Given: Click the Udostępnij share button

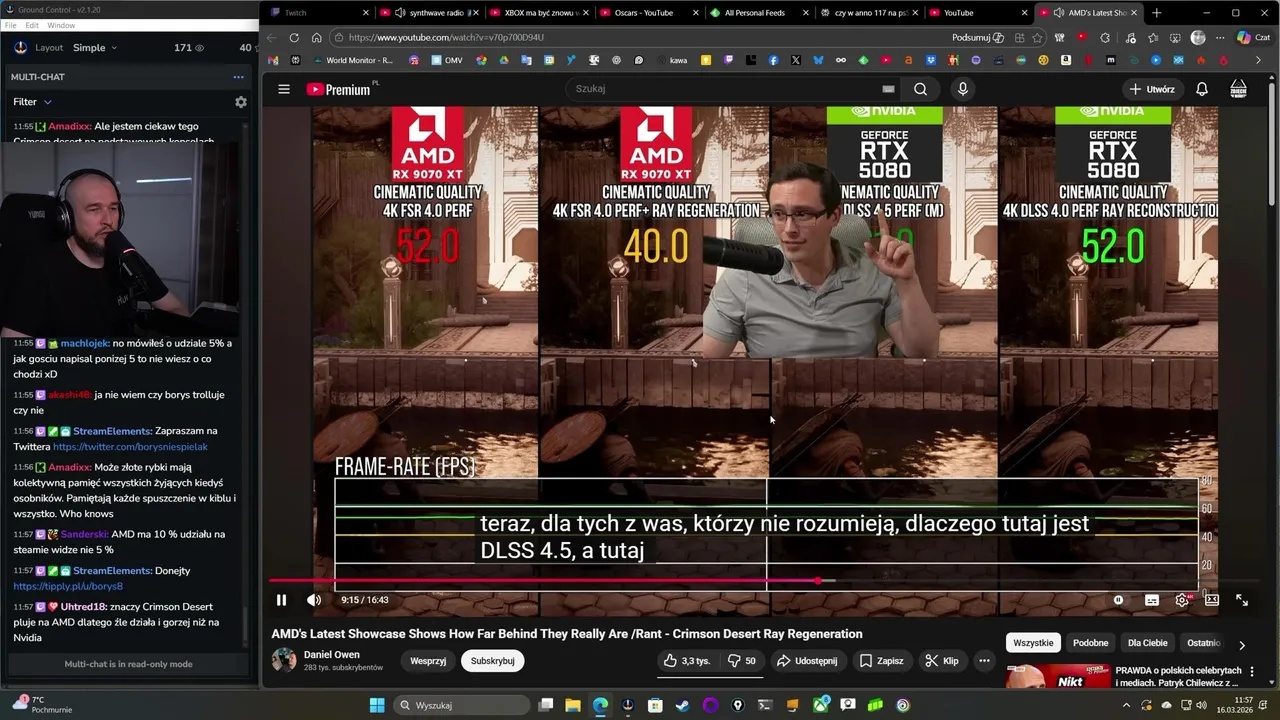Looking at the screenshot, I should 807,661.
